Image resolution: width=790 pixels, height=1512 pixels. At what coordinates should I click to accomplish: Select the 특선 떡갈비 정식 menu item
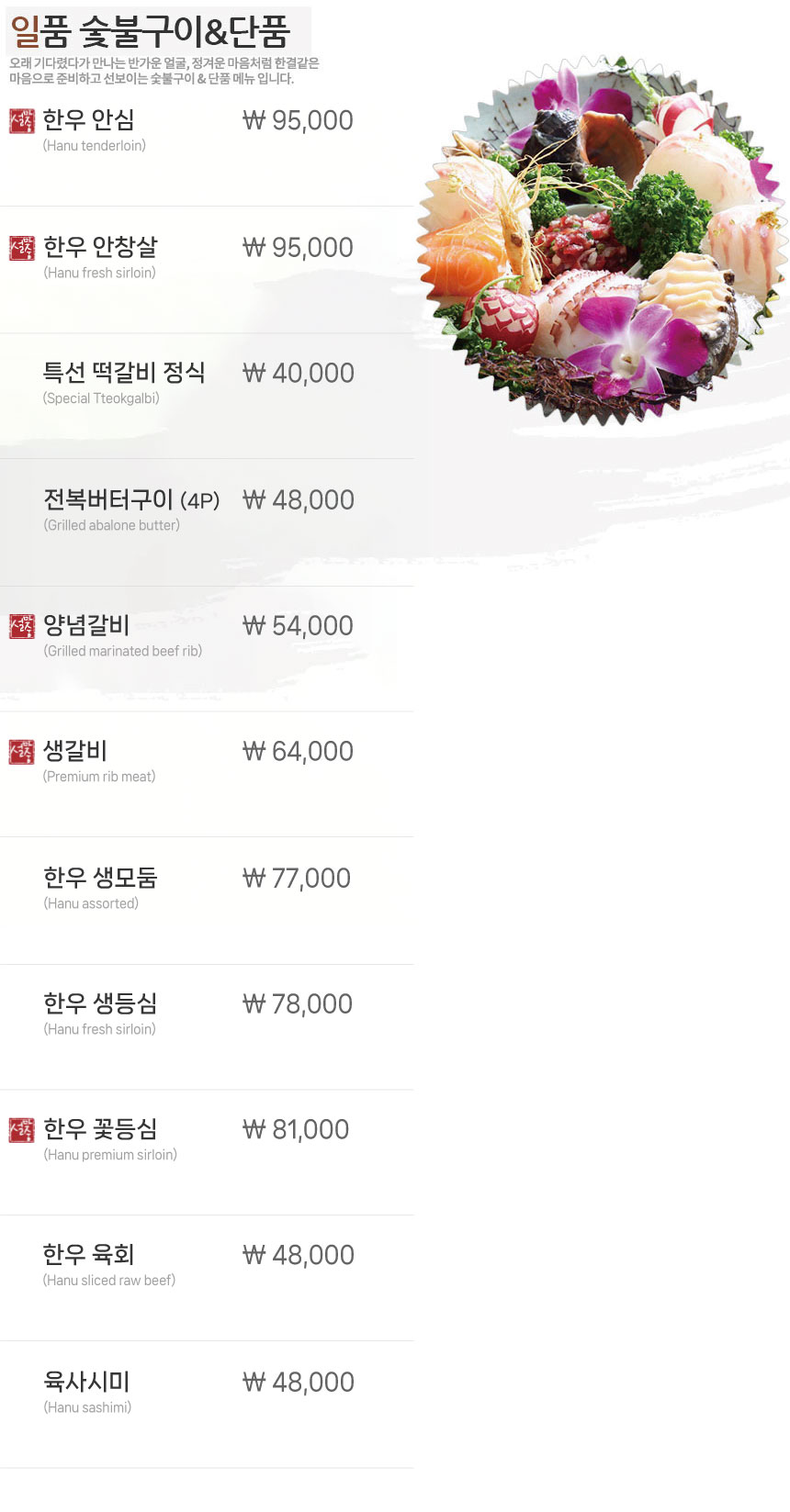tap(124, 373)
